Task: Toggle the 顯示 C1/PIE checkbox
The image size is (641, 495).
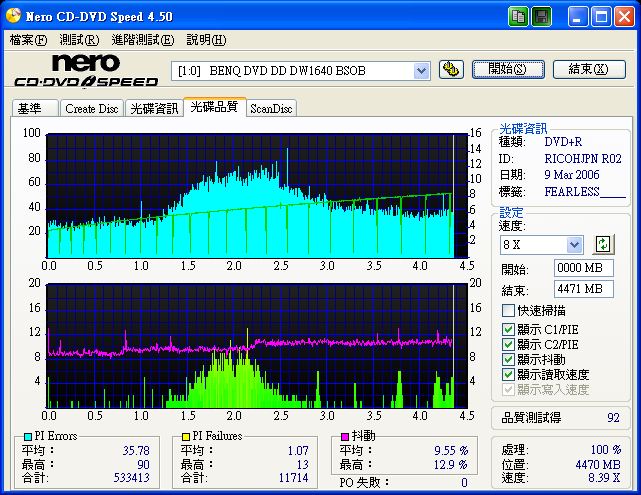Action: click(508, 329)
